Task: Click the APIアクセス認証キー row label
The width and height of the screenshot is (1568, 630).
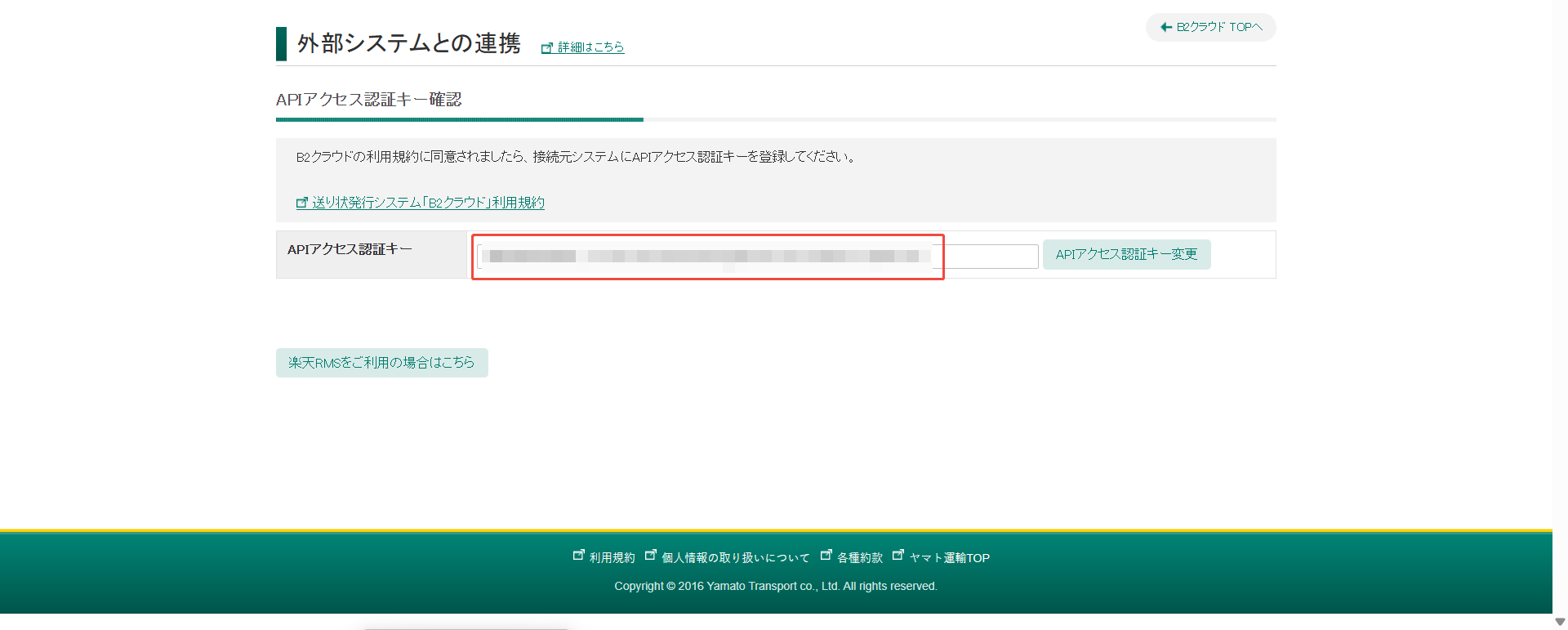Action: (350, 249)
